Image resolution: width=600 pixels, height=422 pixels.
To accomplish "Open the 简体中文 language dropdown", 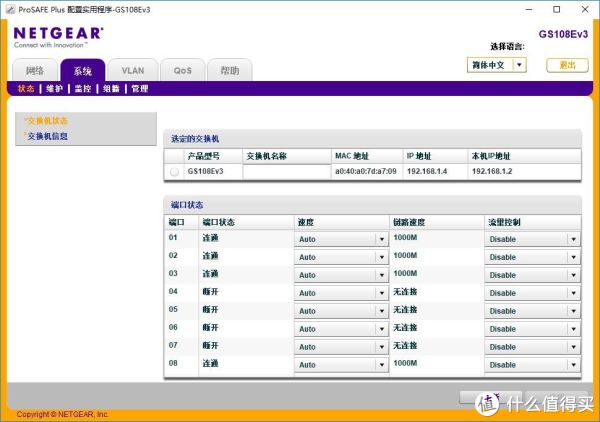I will (x=497, y=65).
